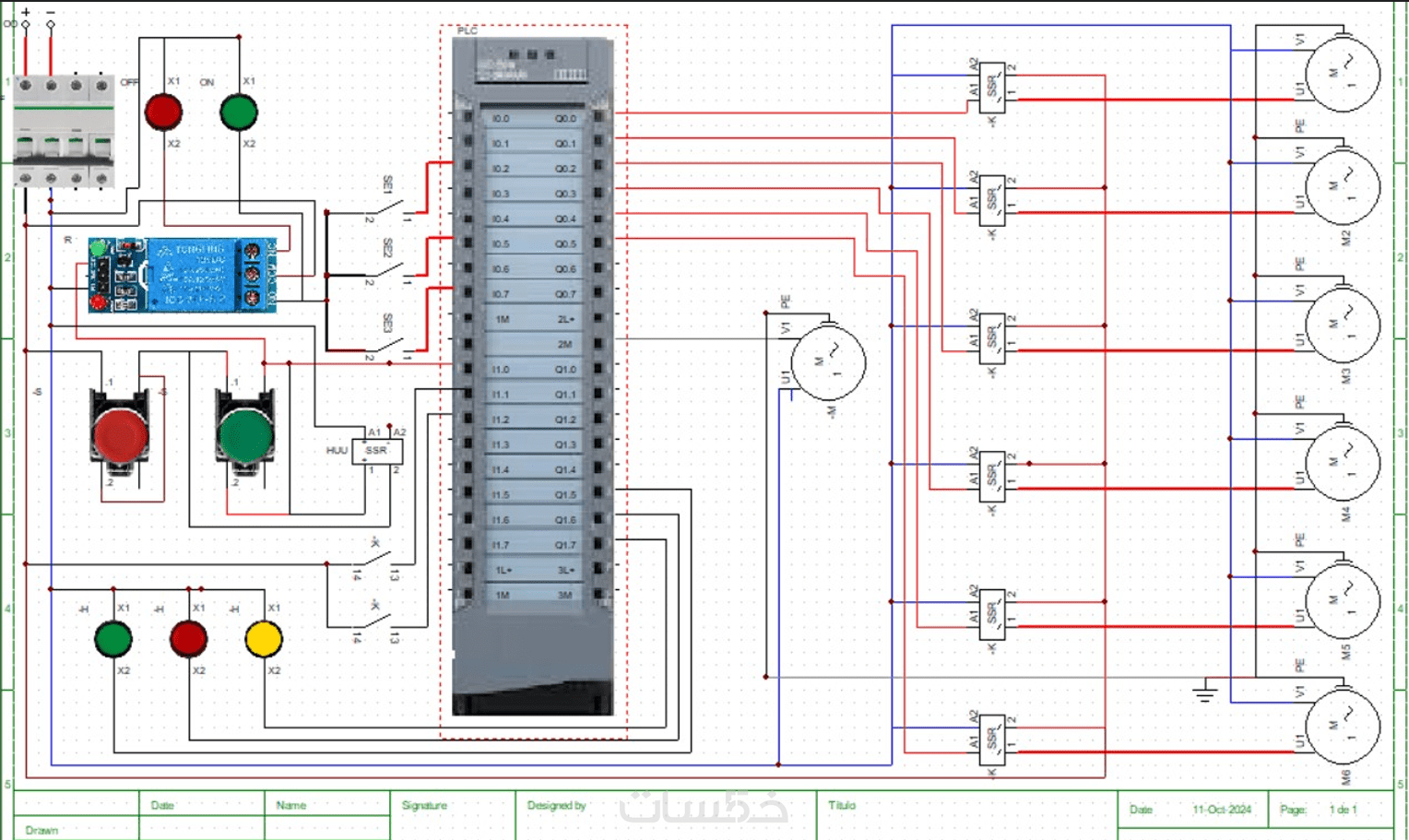Screen dimensions: 1409x840
Task: Select the motor labeled M4
Action: [x=1344, y=463]
